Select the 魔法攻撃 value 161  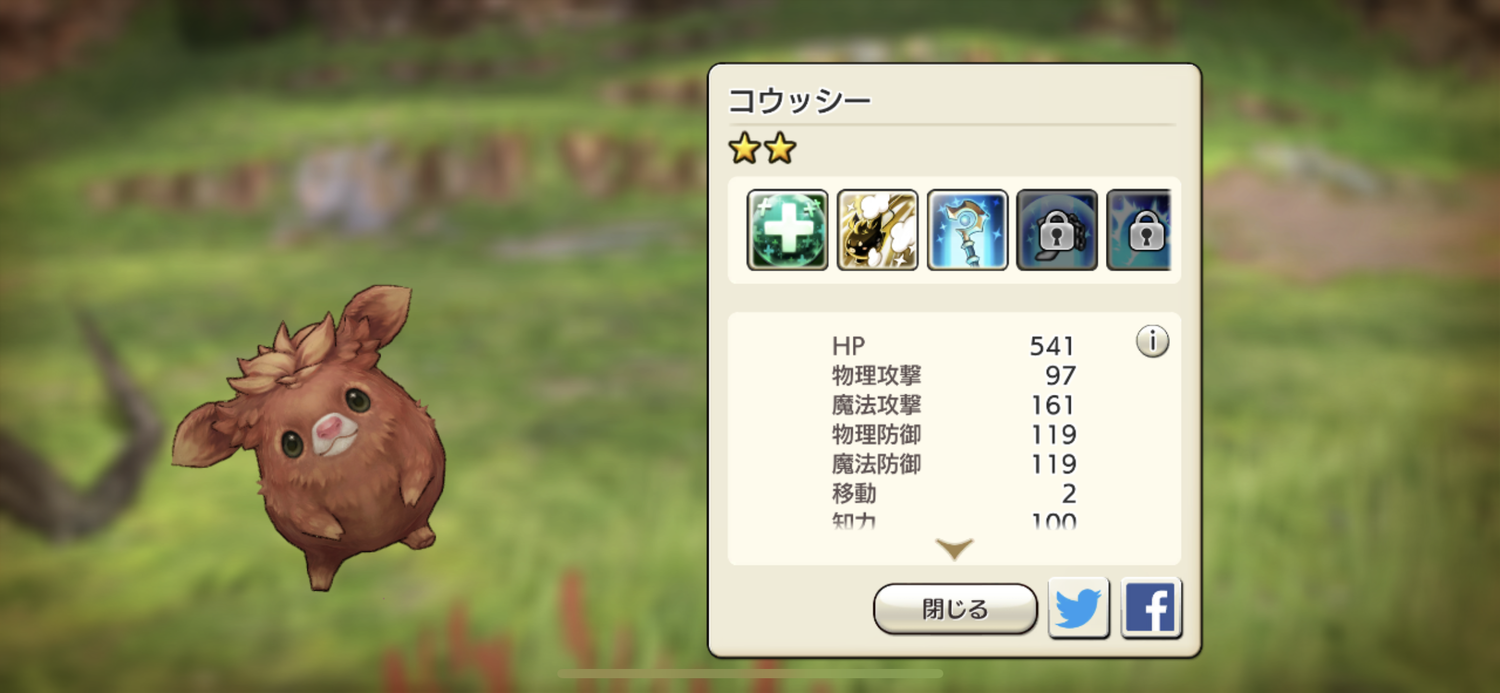coord(1053,405)
